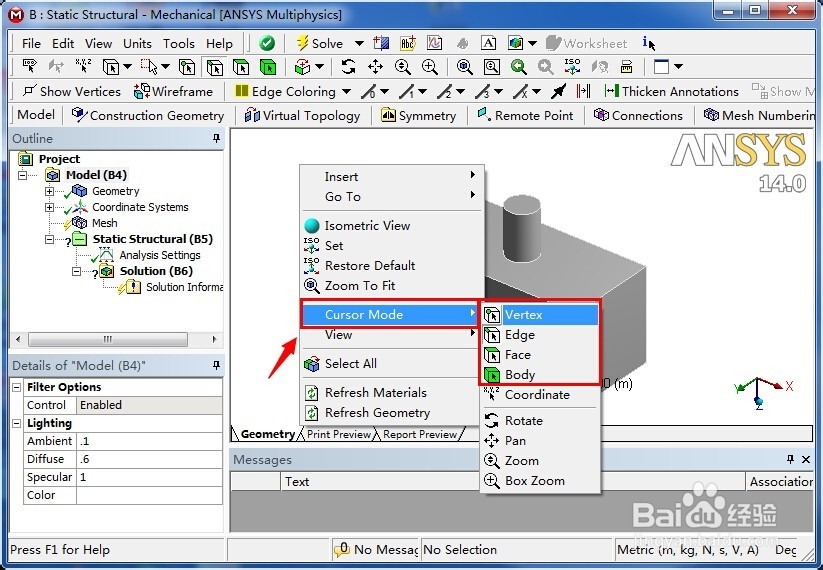Viewport: 823px width, 570px height.
Task: Collapse the Static Structural (B5) node
Action: point(49,240)
